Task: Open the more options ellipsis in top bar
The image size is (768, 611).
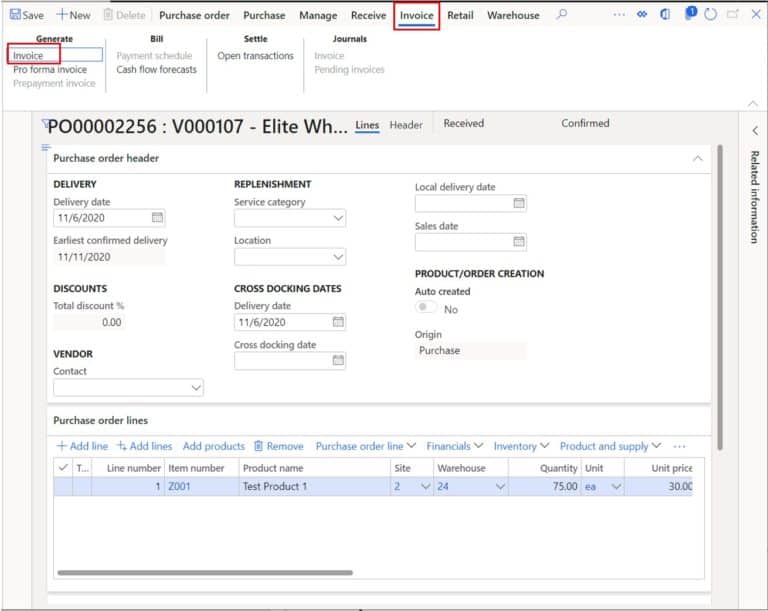Action: (x=619, y=15)
